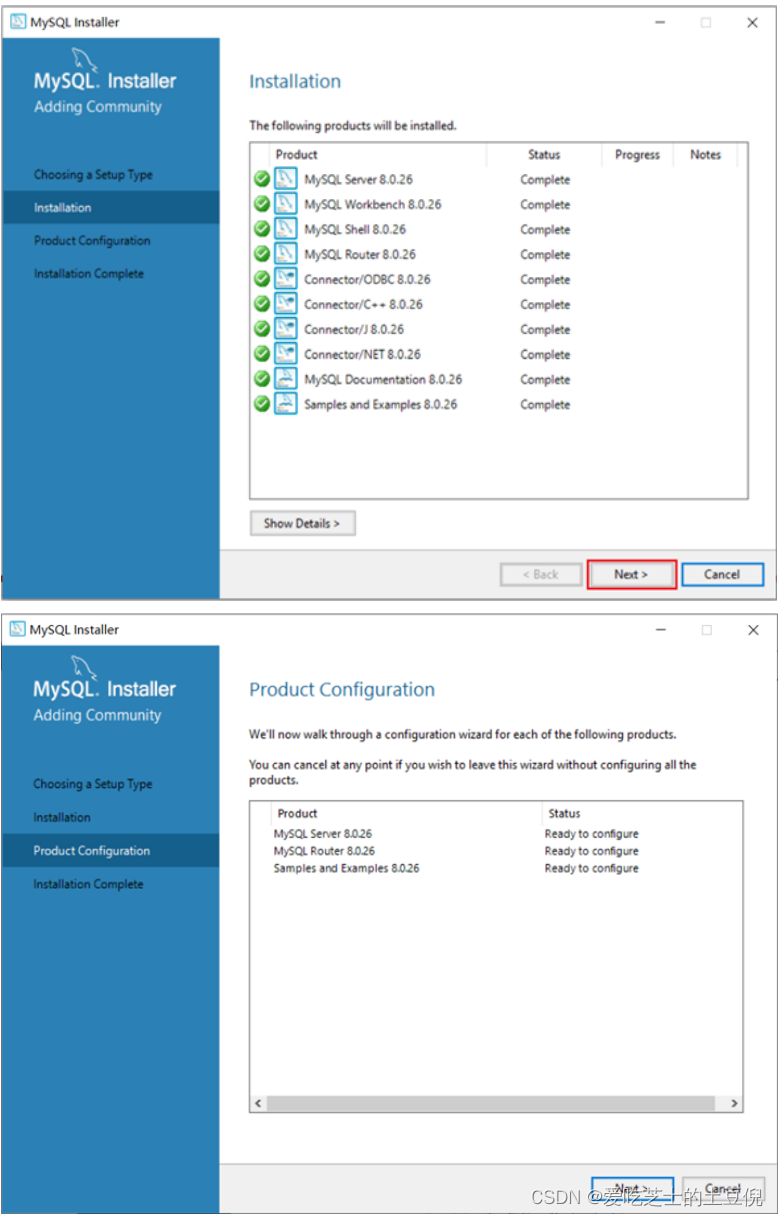Click the disabled Back button in Installation window
This screenshot has width=778, height=1216.
tap(541, 574)
